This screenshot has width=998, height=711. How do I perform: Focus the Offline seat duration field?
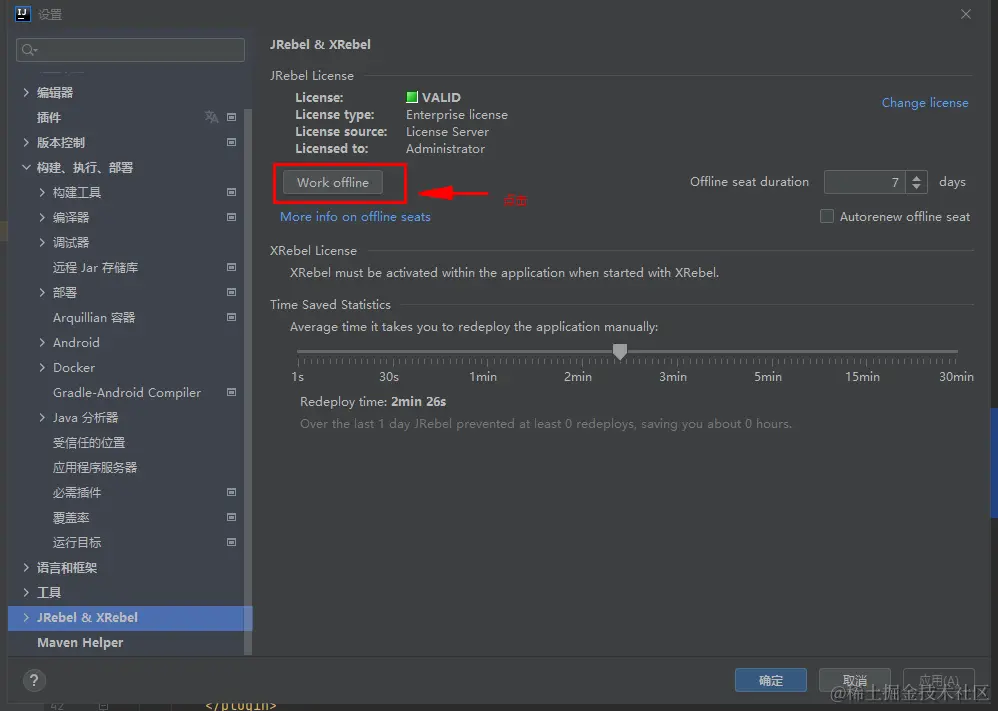(866, 182)
